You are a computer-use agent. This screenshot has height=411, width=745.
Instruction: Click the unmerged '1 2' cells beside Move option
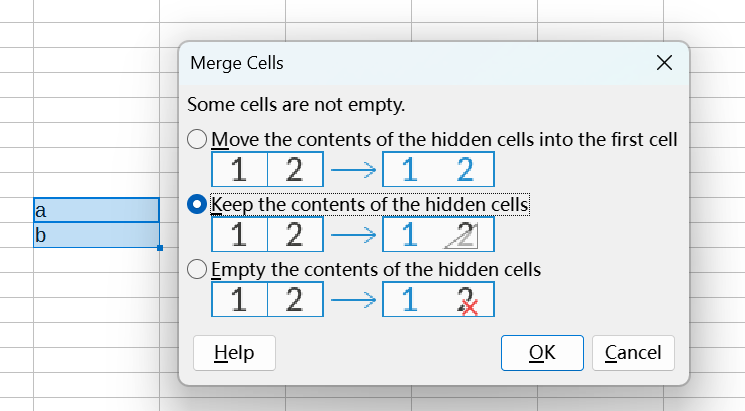[267, 170]
